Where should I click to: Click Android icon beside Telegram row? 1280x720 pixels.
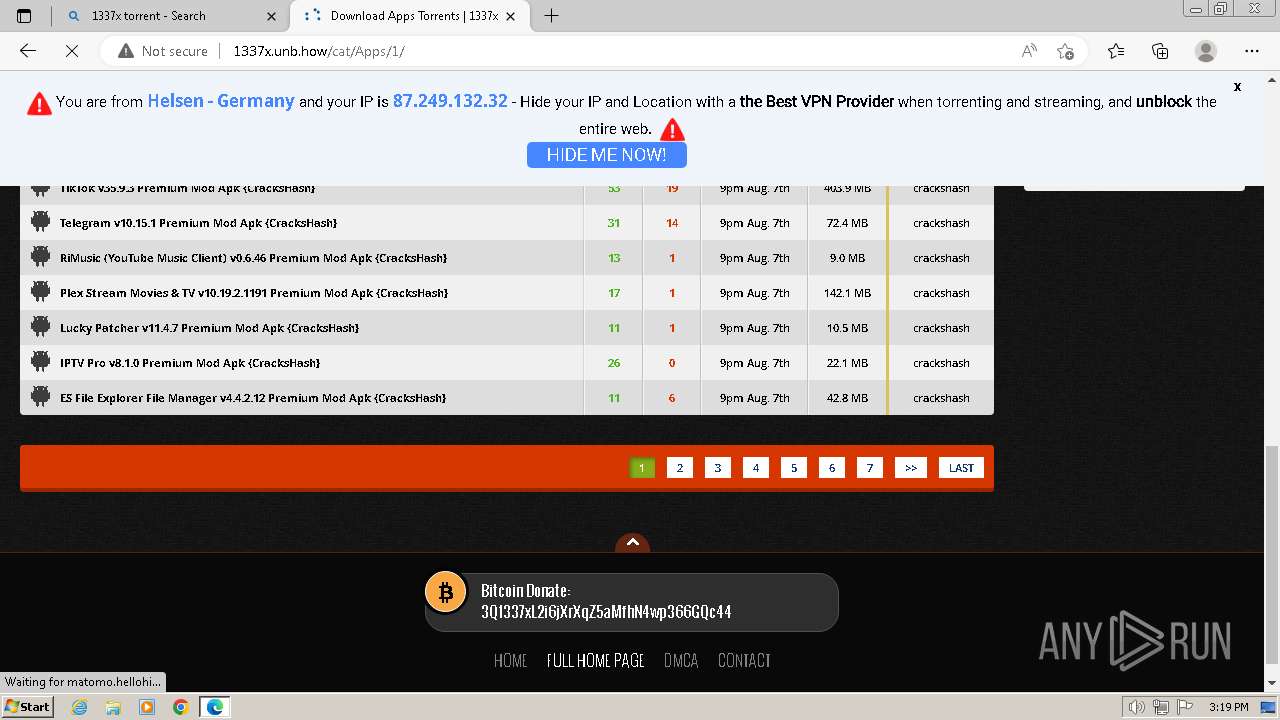pyautogui.click(x=40, y=222)
